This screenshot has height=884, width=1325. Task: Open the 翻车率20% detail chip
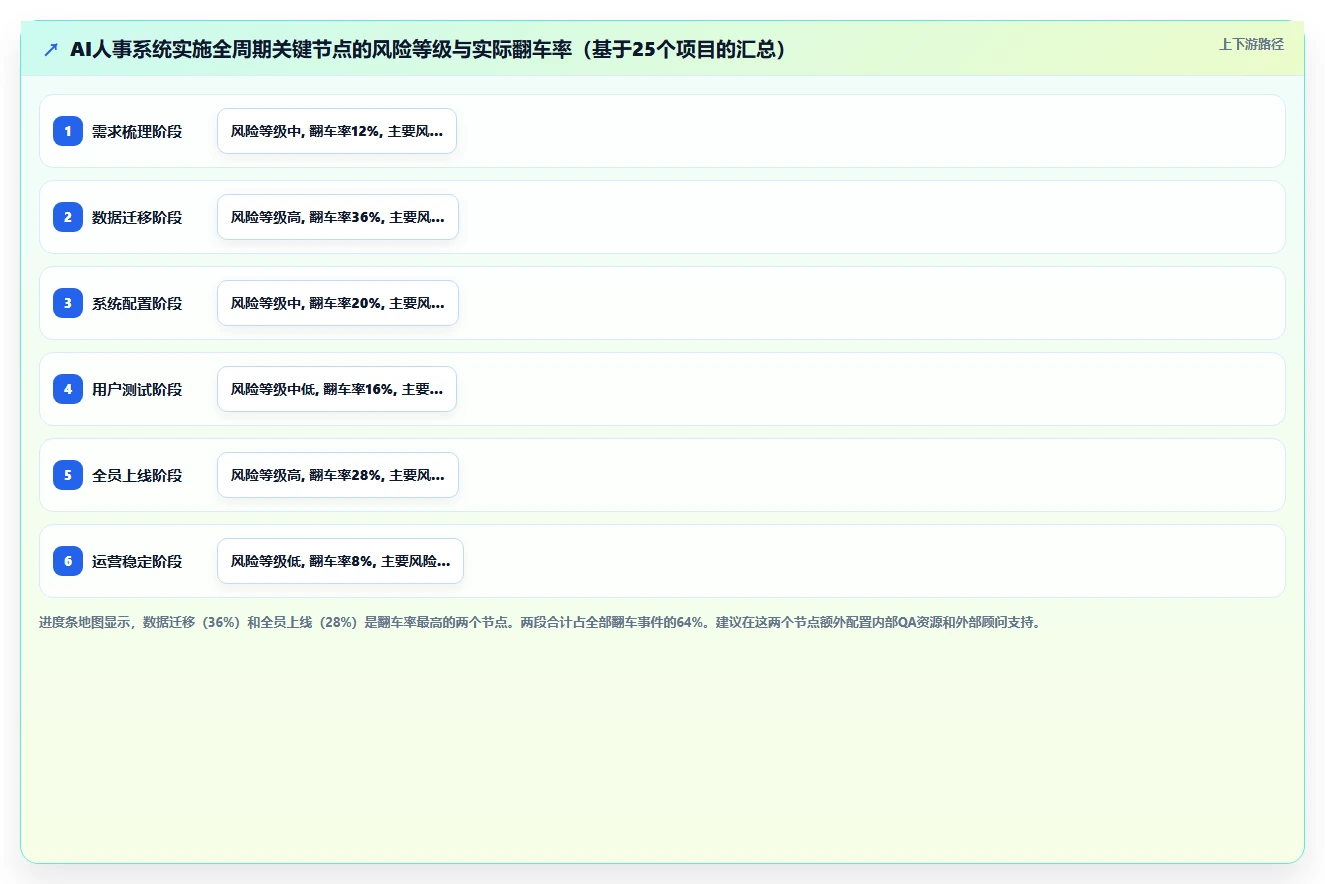338,303
